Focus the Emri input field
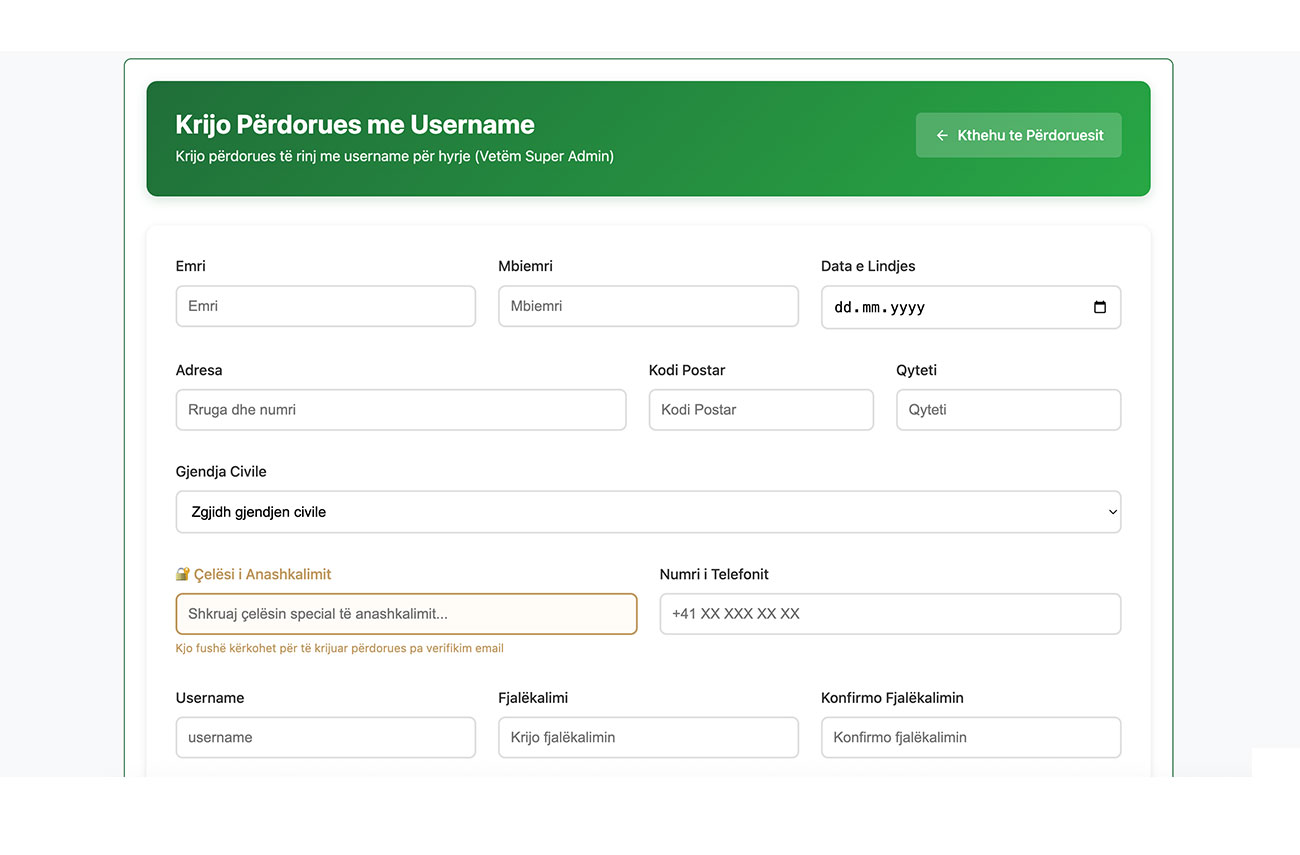The image size is (1300, 855). [x=325, y=306]
